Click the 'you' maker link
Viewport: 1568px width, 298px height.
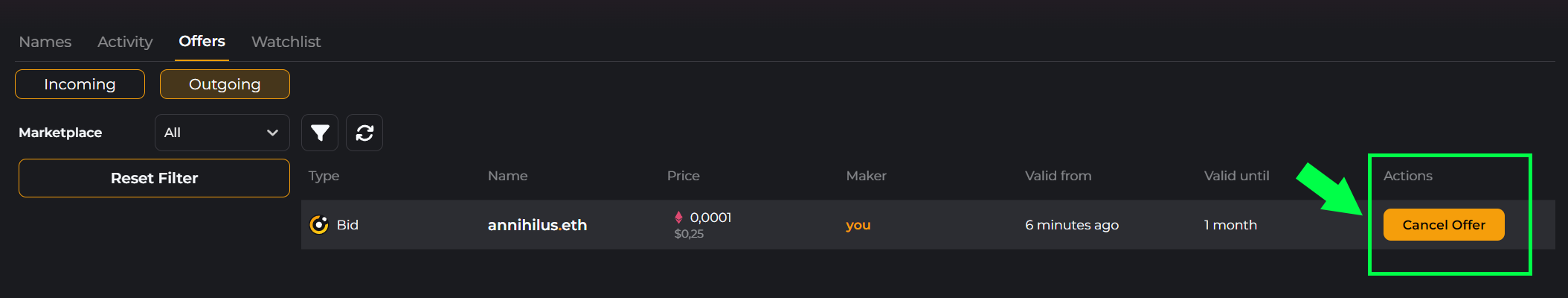[x=858, y=225]
